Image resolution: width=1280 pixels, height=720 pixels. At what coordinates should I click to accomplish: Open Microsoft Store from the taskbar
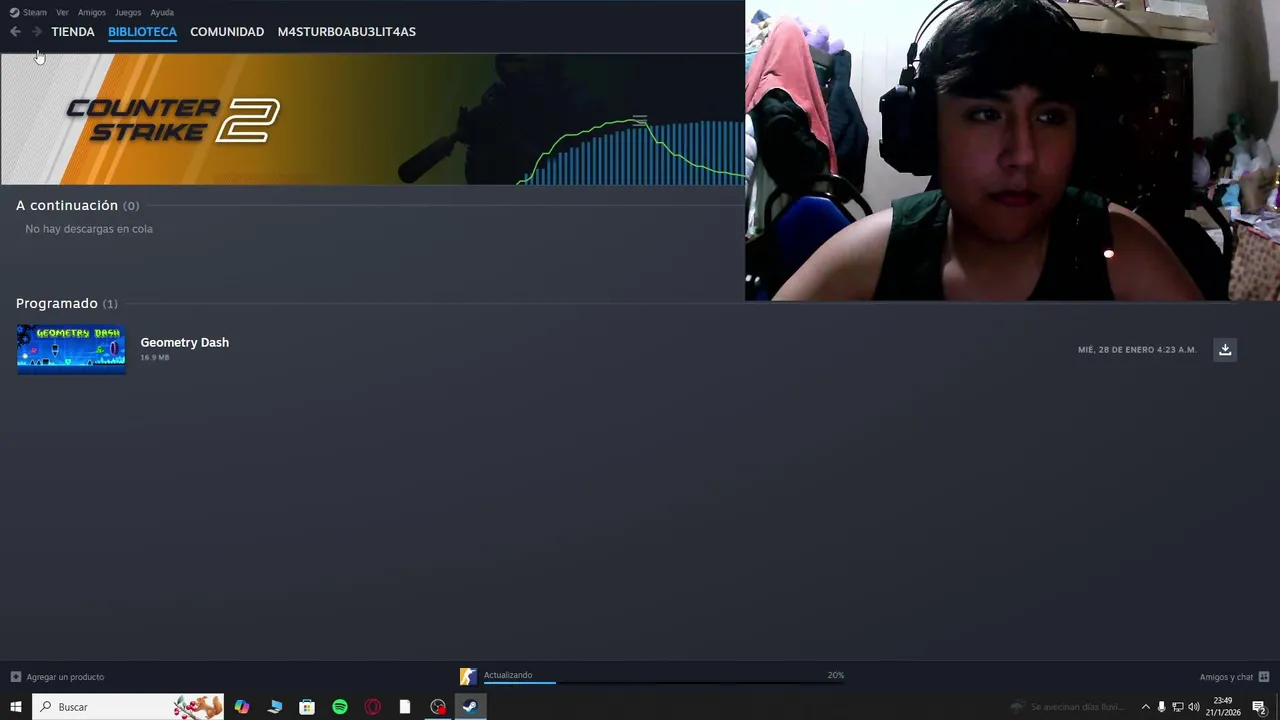point(307,707)
